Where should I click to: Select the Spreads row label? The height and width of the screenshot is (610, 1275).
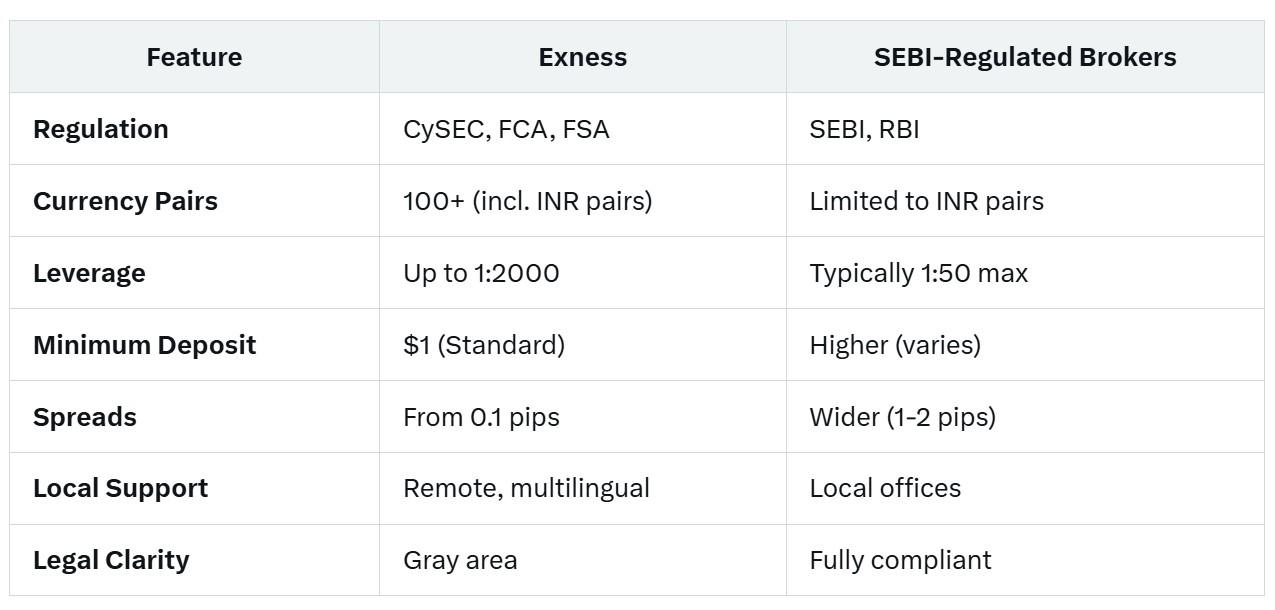[85, 417]
